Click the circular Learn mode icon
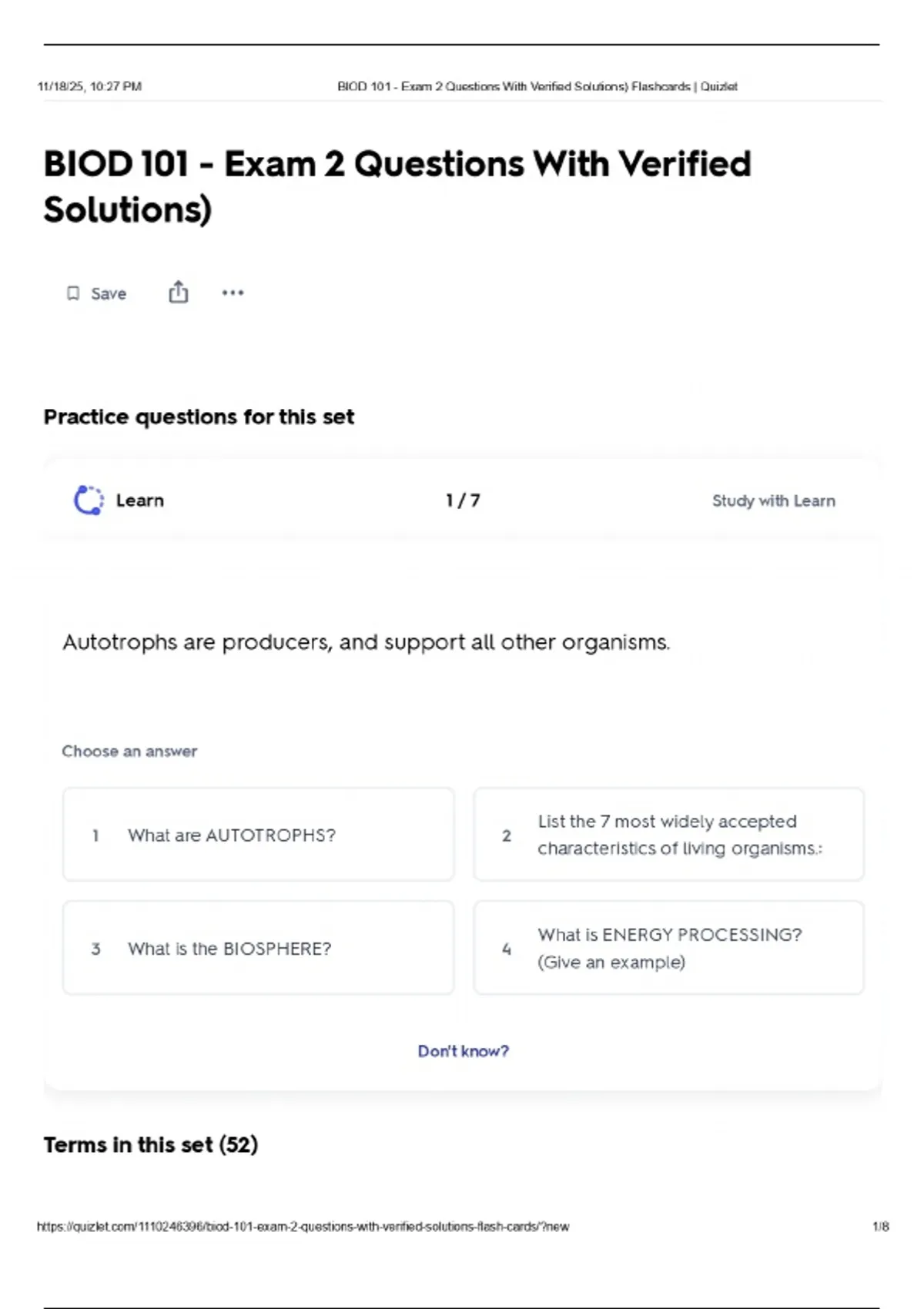This screenshot has height=1309, width=924. point(89,500)
